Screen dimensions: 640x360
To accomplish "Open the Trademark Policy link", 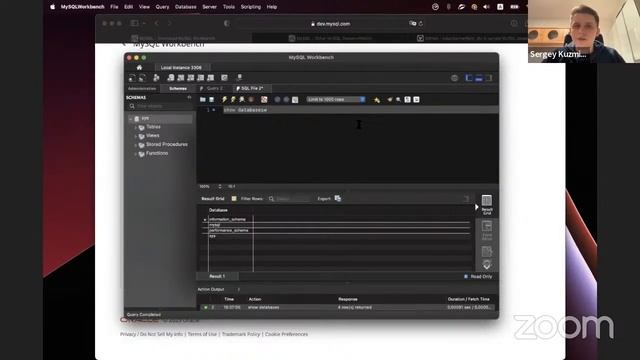I will (x=241, y=334).
